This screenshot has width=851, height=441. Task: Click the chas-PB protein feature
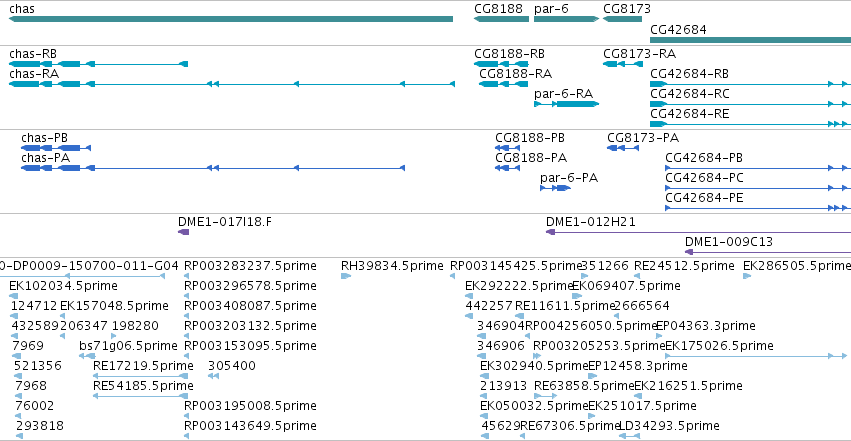click(56, 148)
